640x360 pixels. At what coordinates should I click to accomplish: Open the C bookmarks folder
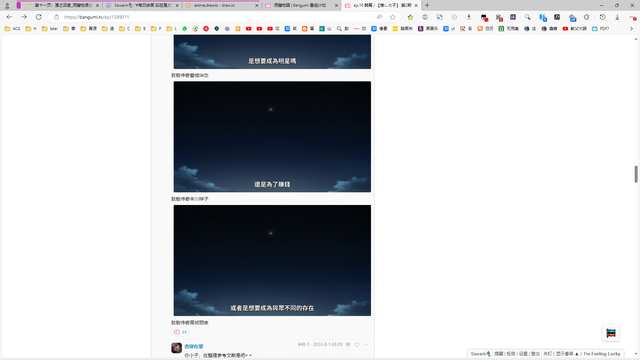coord(124,29)
